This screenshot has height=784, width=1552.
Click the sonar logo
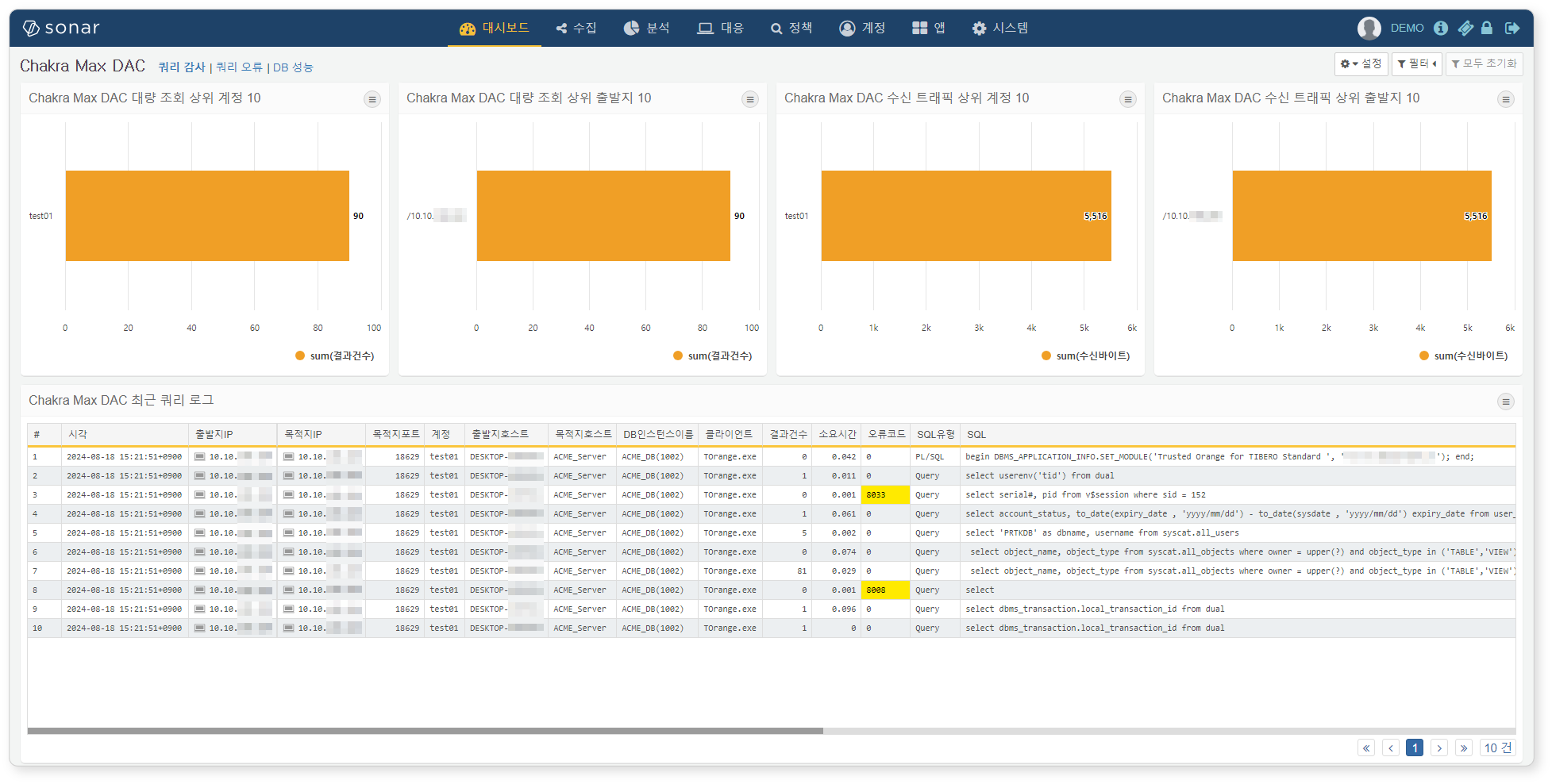click(x=61, y=28)
